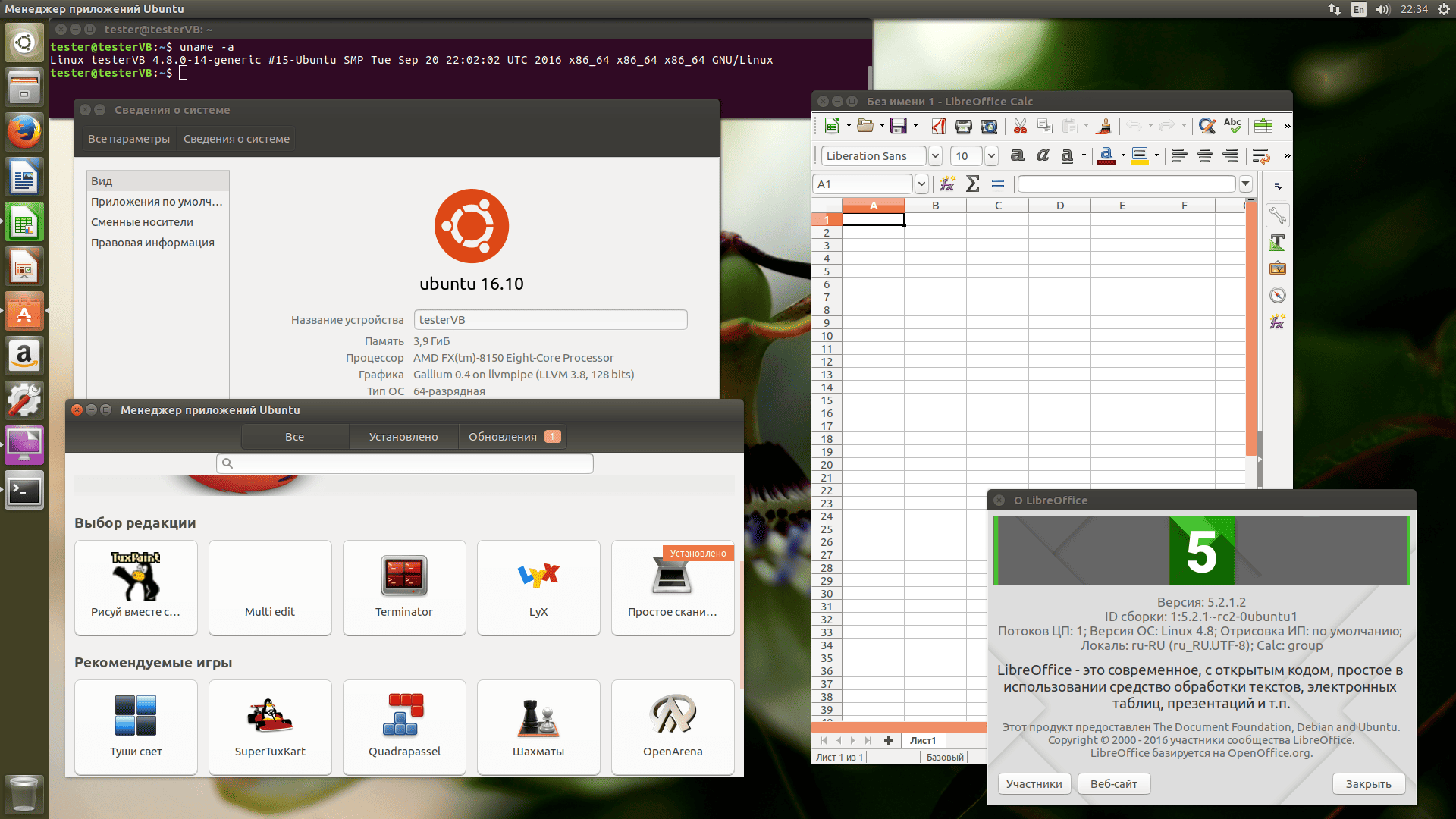Image resolution: width=1456 pixels, height=819 pixels.
Task: Select Сменные носители in system info
Action: 158,222
